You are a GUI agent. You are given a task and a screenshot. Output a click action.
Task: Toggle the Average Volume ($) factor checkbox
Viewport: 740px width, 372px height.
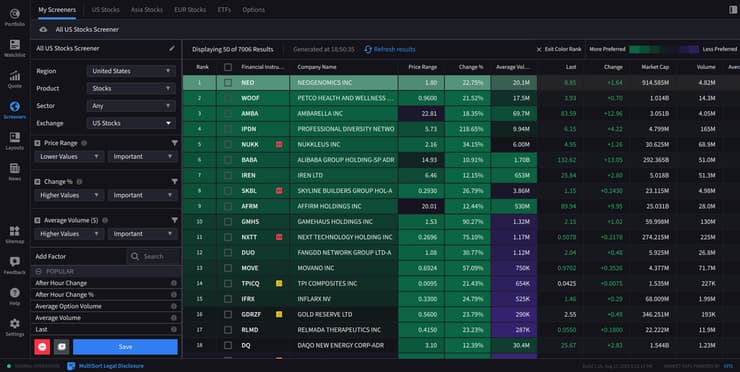37,220
